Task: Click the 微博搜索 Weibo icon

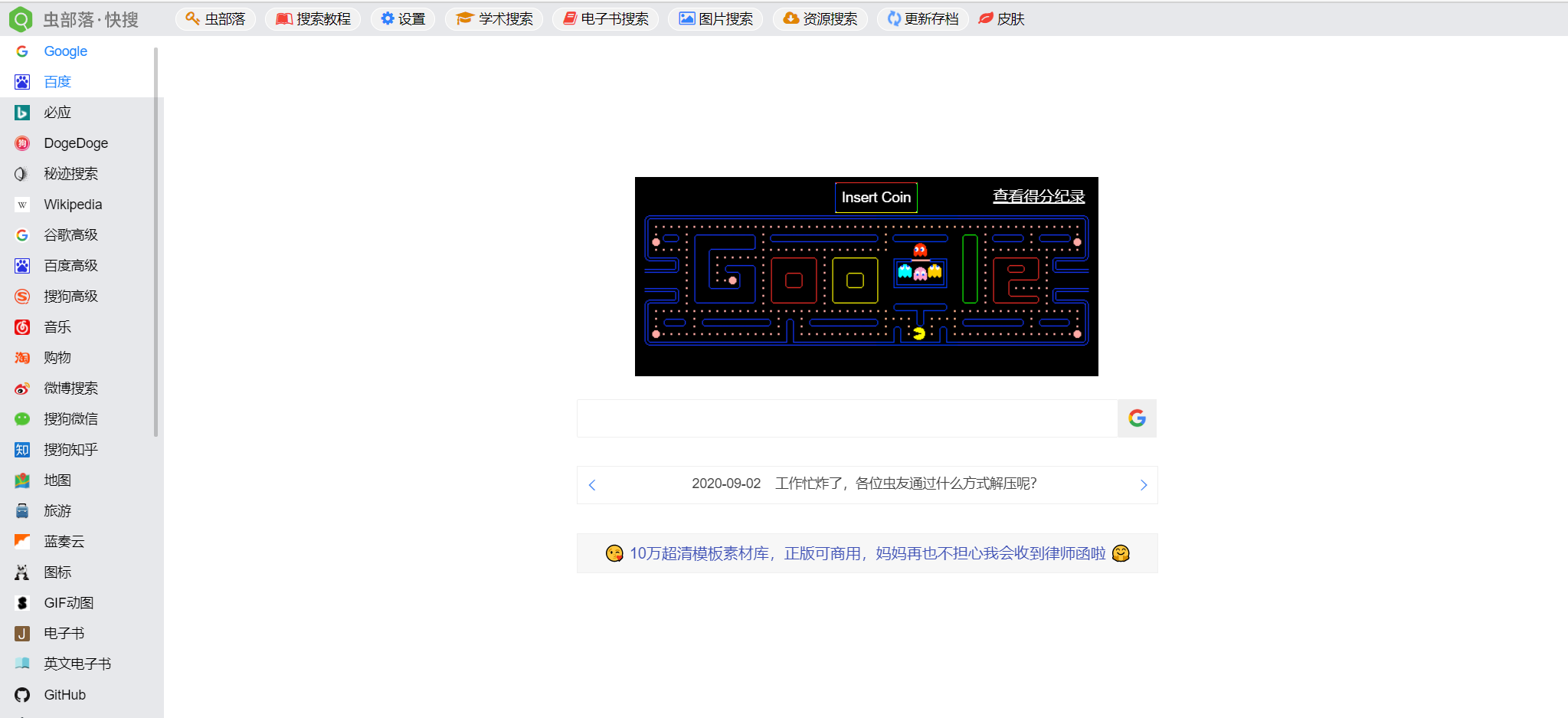Action: 22,389
